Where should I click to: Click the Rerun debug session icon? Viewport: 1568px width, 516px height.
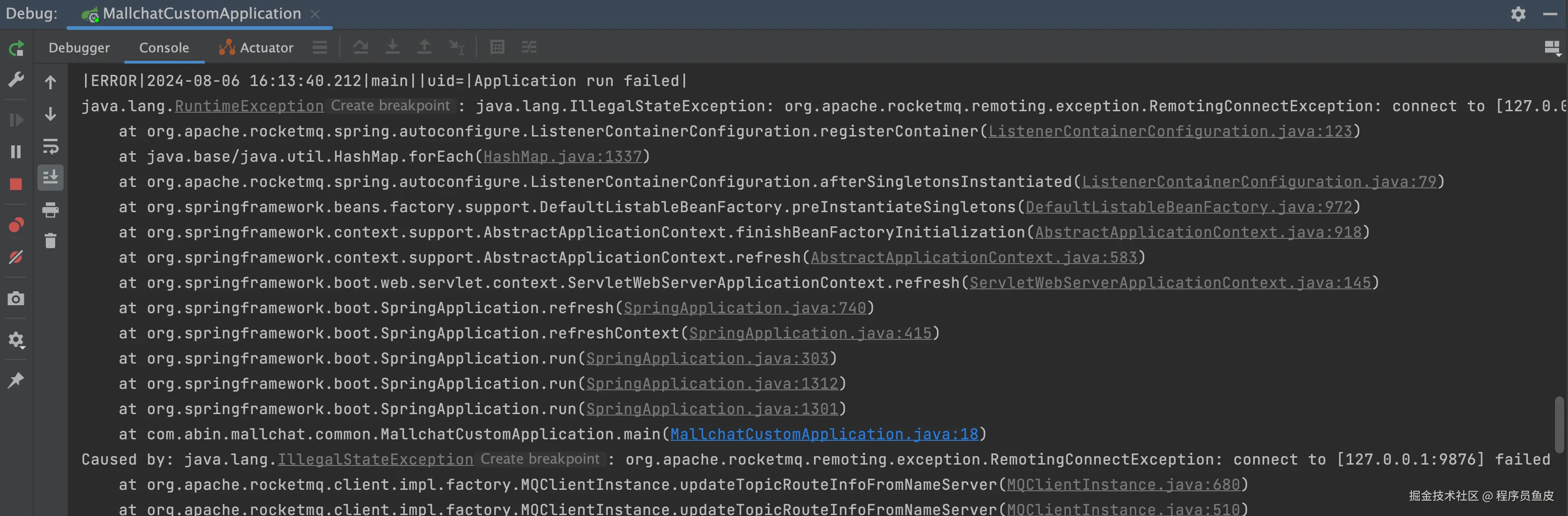point(16,48)
